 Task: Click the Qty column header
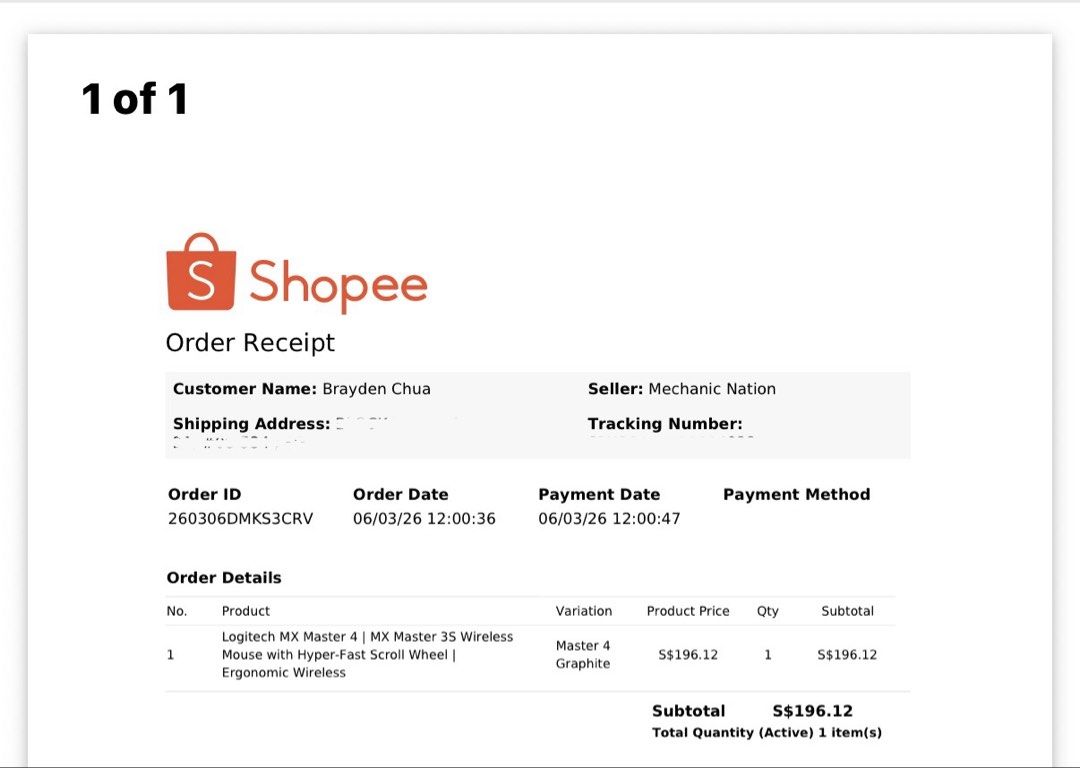click(767, 611)
